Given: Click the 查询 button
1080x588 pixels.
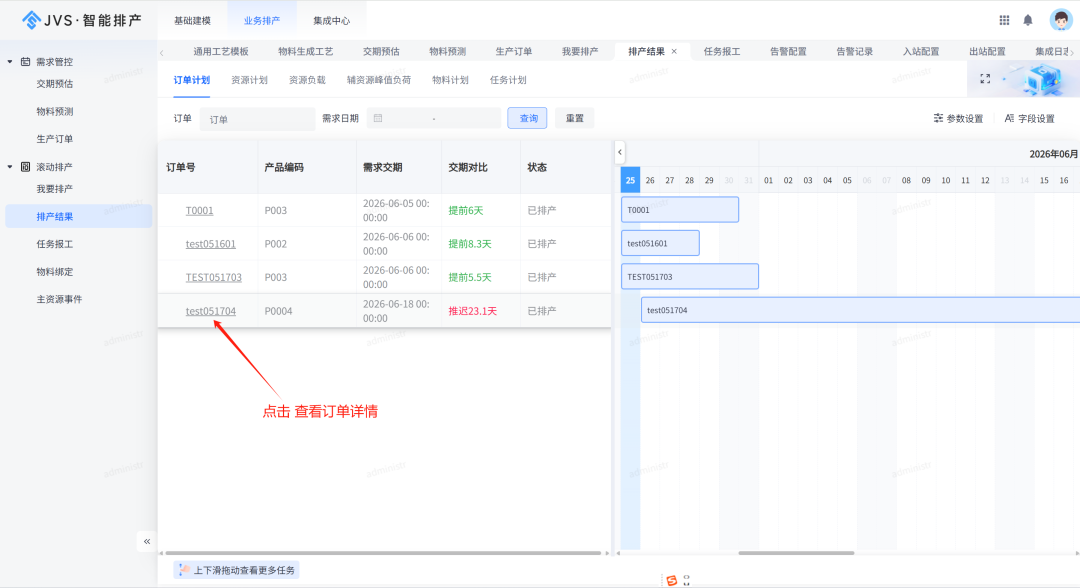Looking at the screenshot, I should [528, 118].
